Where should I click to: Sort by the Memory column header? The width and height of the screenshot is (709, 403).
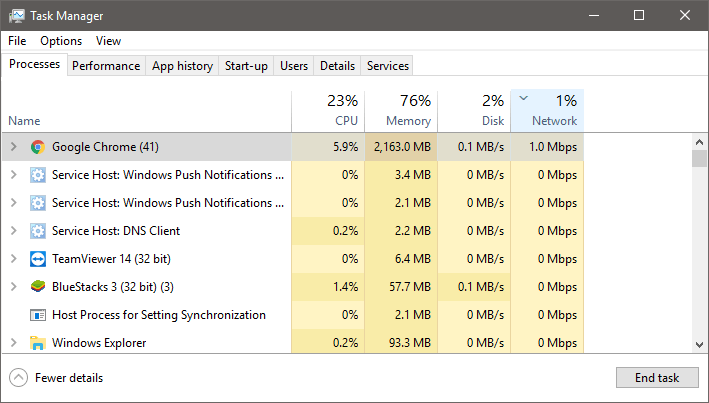tap(401, 111)
